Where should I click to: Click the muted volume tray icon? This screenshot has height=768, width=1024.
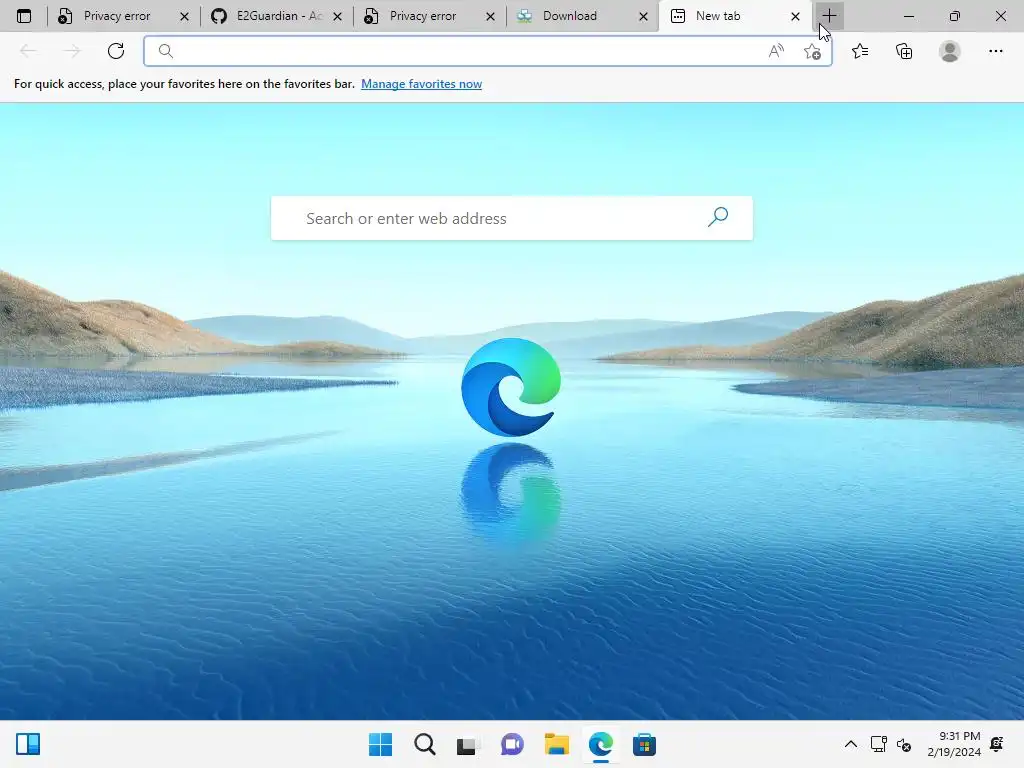point(904,744)
